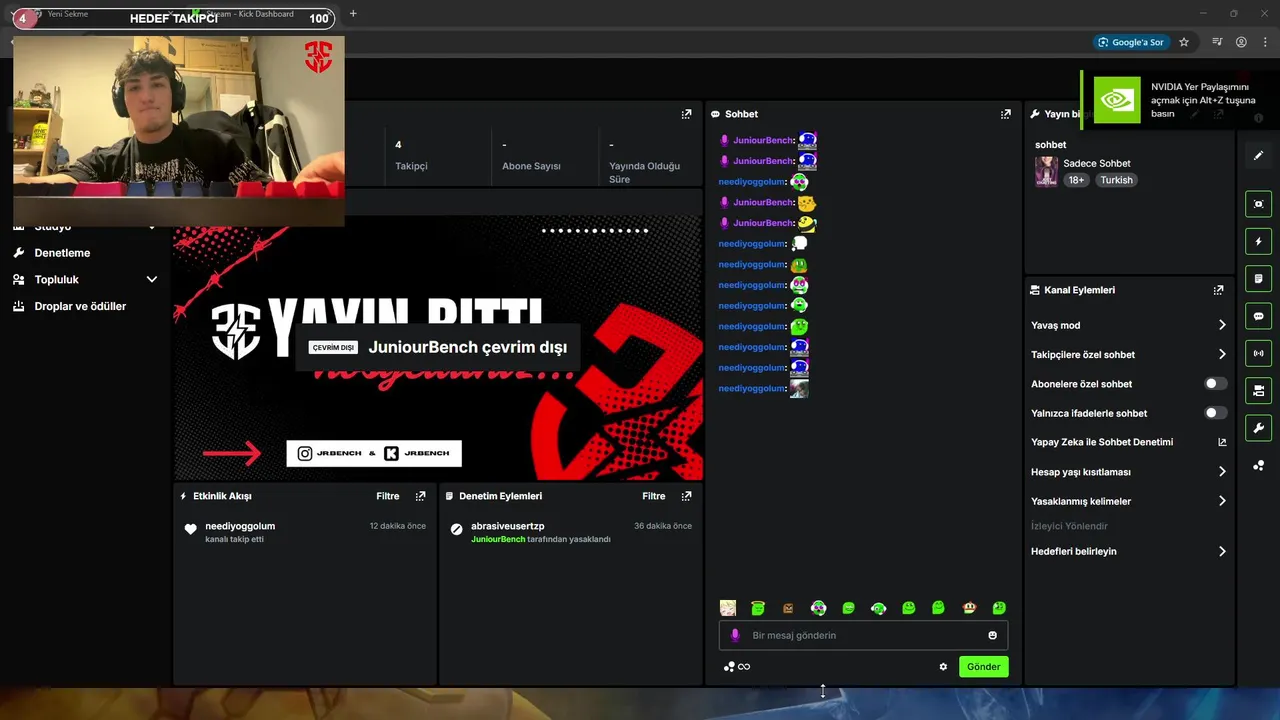Screen dimensions: 1280x720
Task: Open the browser media controls icon
Action: coord(1217,42)
